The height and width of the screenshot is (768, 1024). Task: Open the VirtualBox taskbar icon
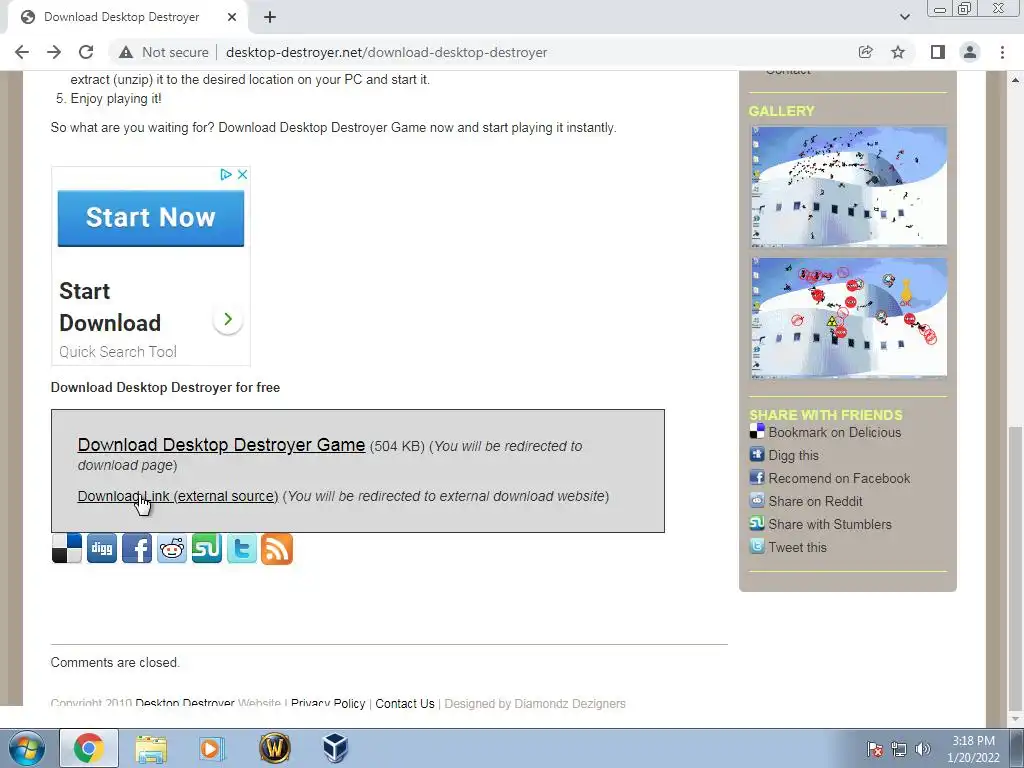(x=336, y=748)
